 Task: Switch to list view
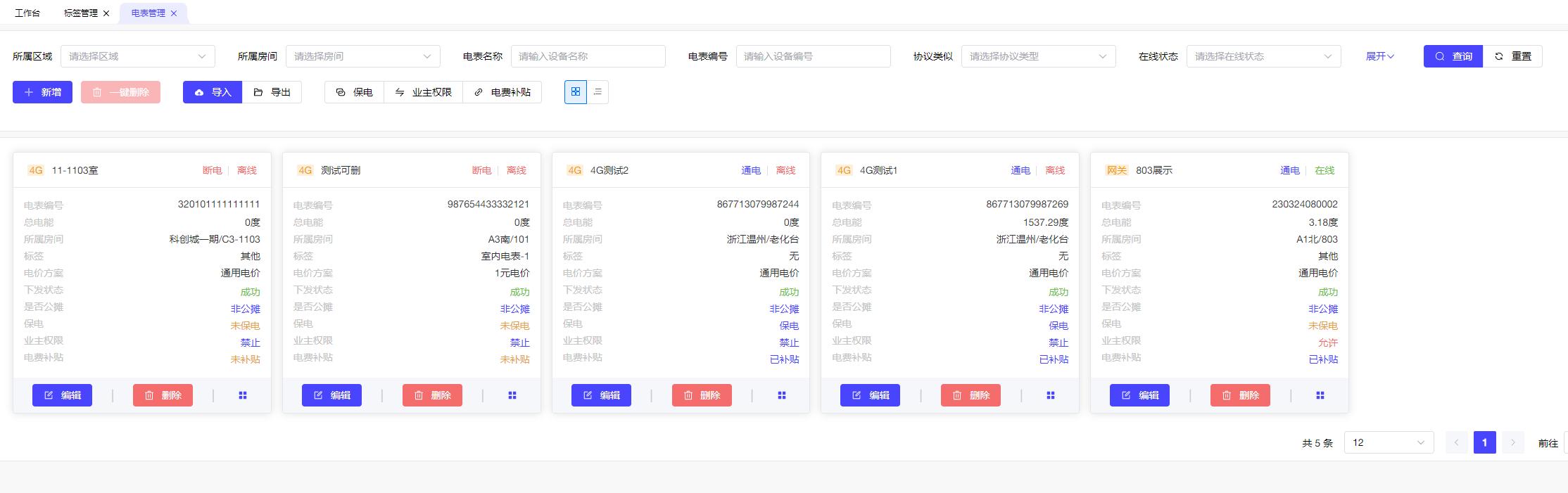598,92
